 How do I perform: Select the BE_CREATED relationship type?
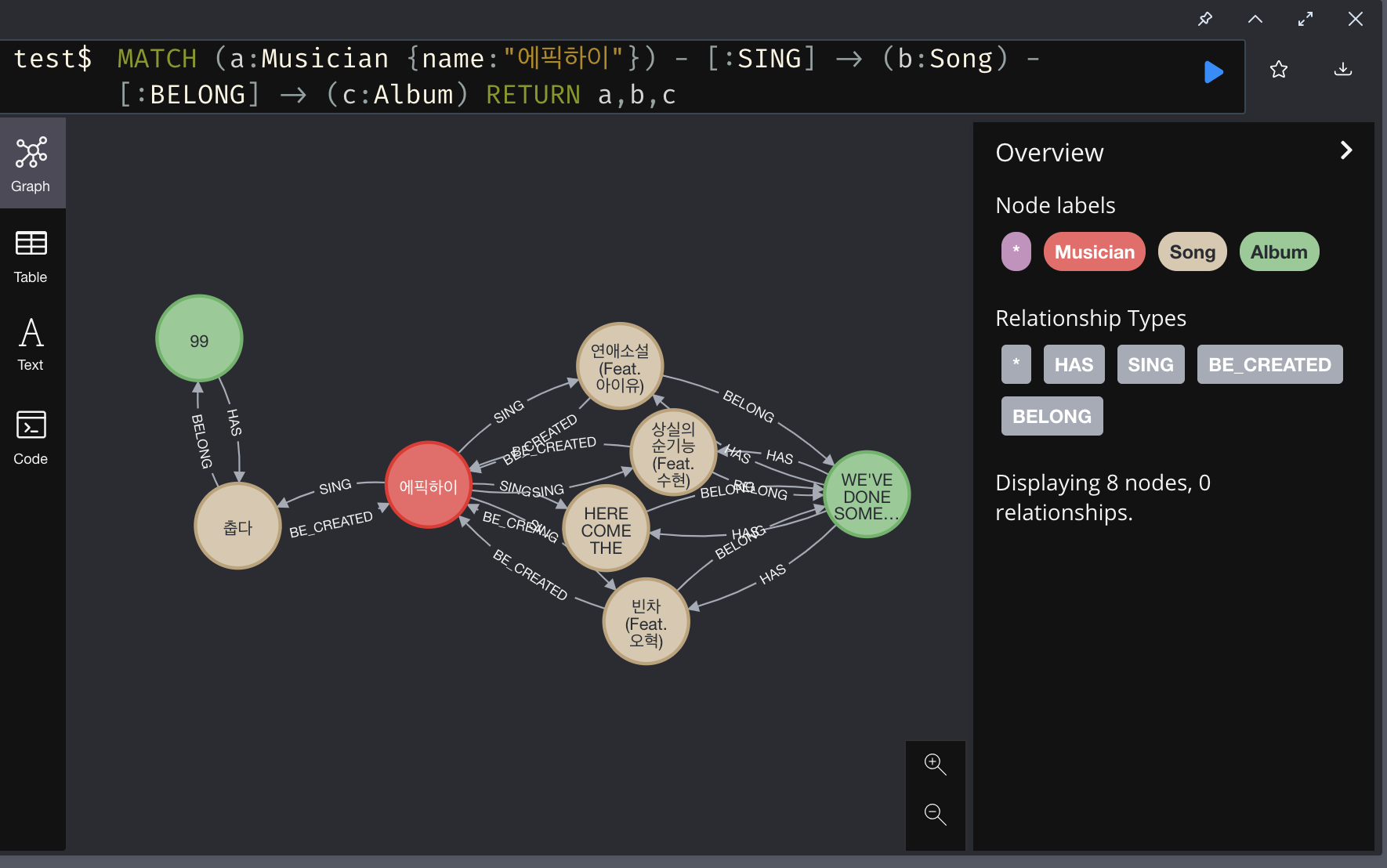1270,364
